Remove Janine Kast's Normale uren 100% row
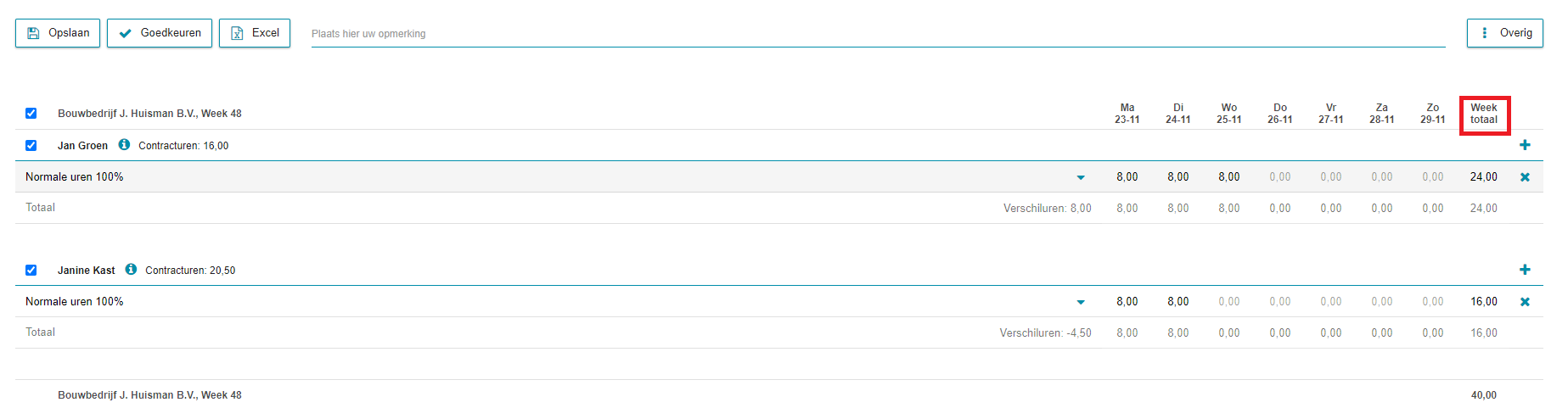Viewport: 1568px width, 419px height. [1525, 302]
